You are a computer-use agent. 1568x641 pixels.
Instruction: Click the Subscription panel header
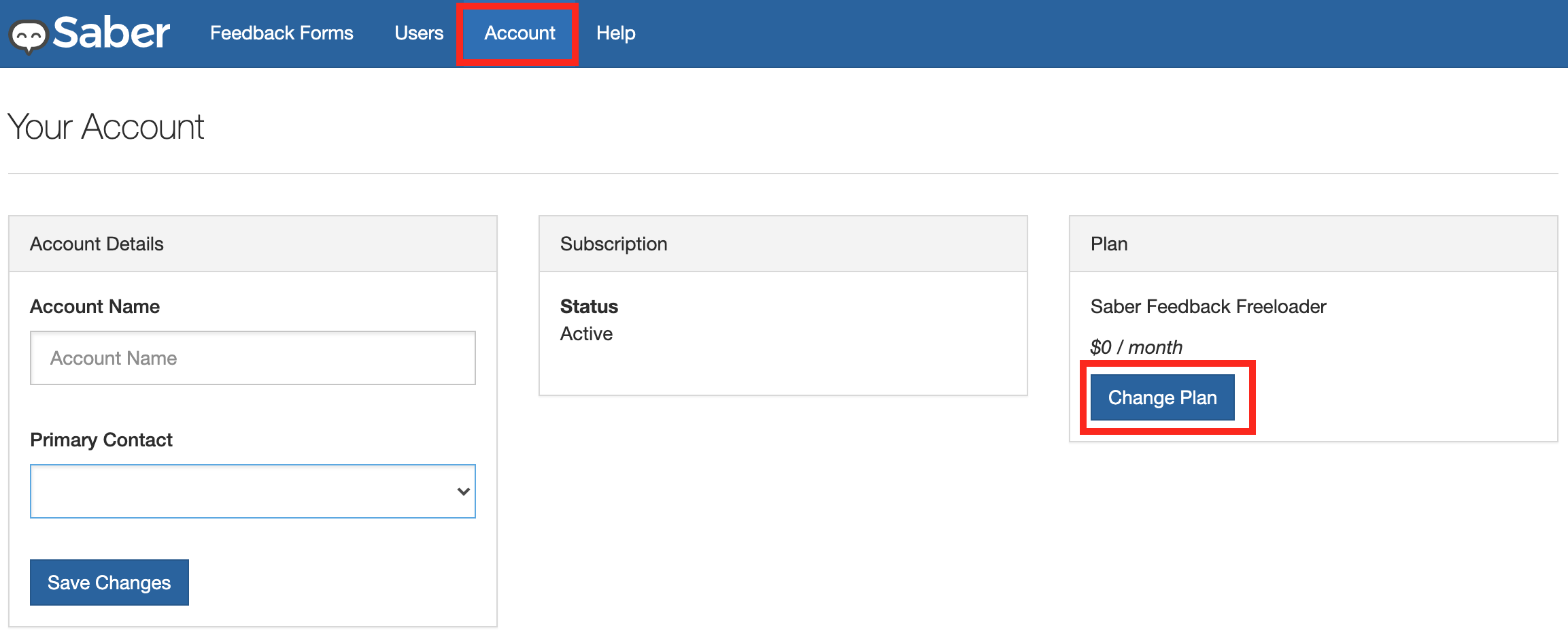click(613, 244)
